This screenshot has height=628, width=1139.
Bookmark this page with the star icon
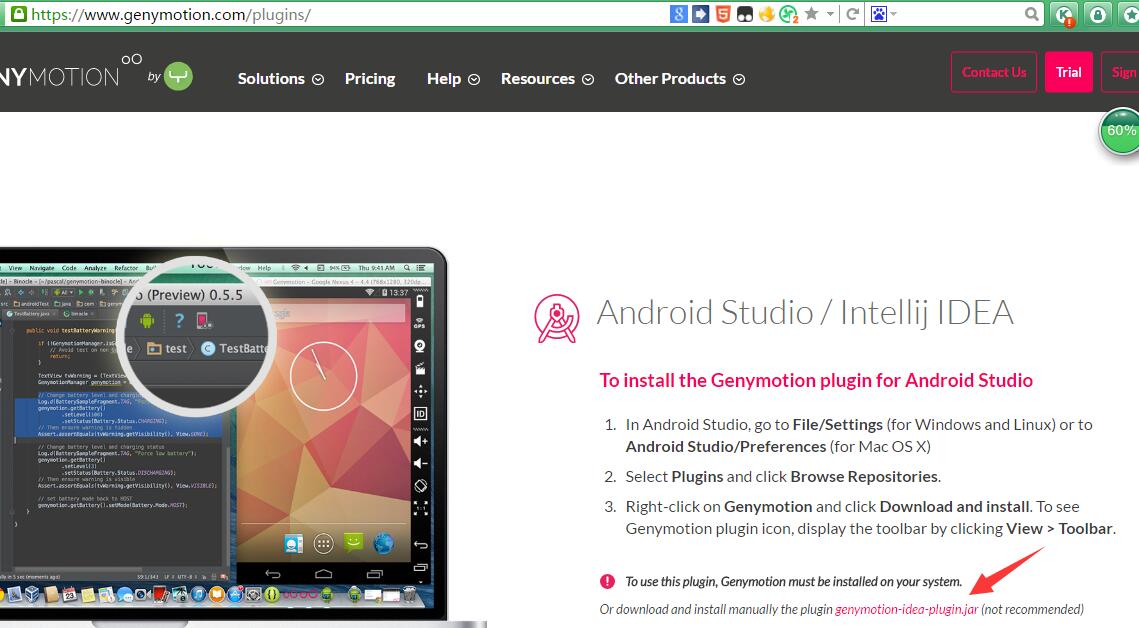pyautogui.click(x=812, y=14)
